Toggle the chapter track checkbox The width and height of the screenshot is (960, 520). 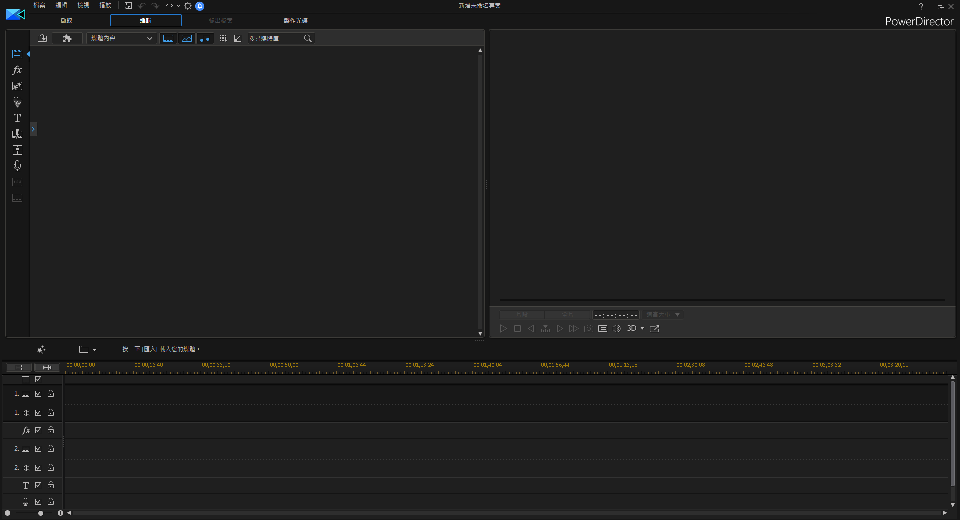38,379
